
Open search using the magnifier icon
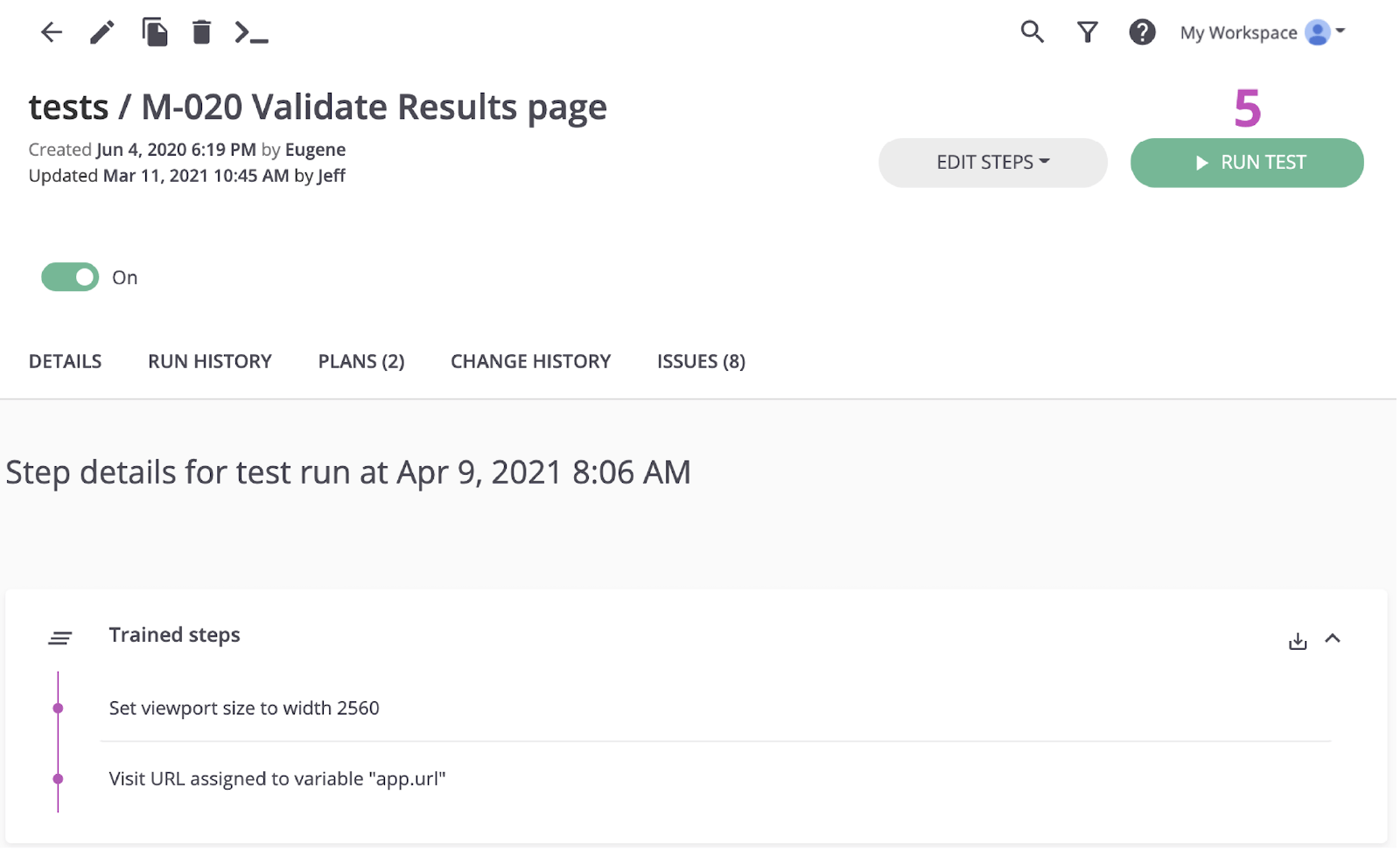point(1032,31)
